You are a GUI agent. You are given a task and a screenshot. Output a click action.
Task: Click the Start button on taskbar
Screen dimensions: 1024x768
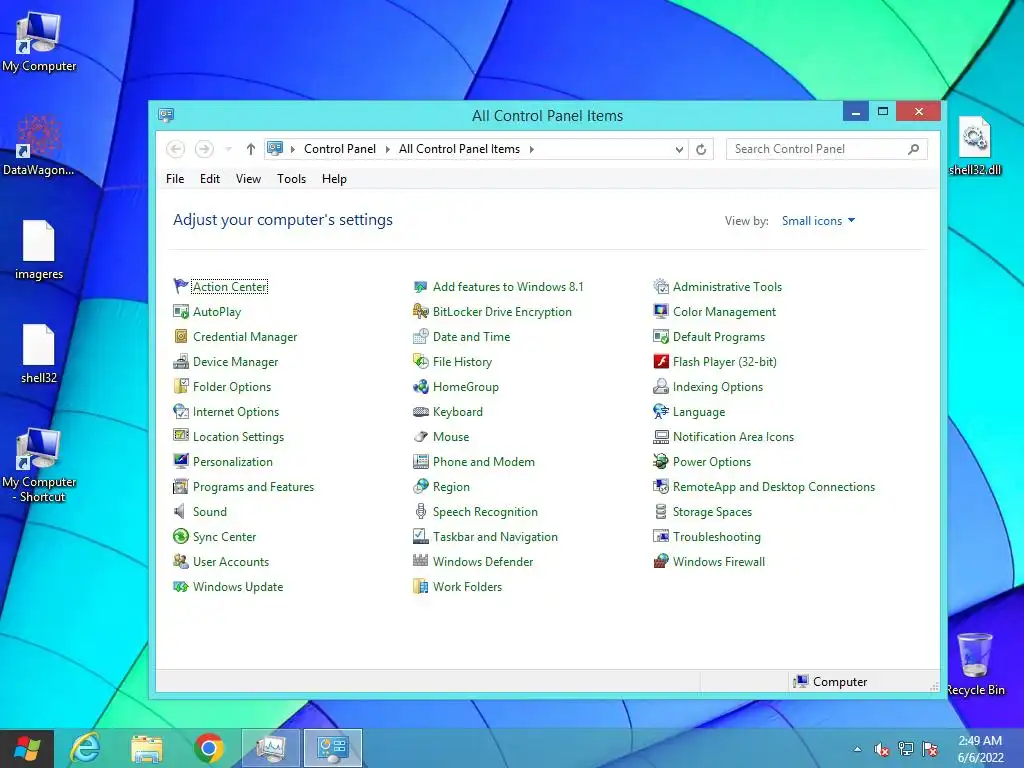click(x=27, y=748)
